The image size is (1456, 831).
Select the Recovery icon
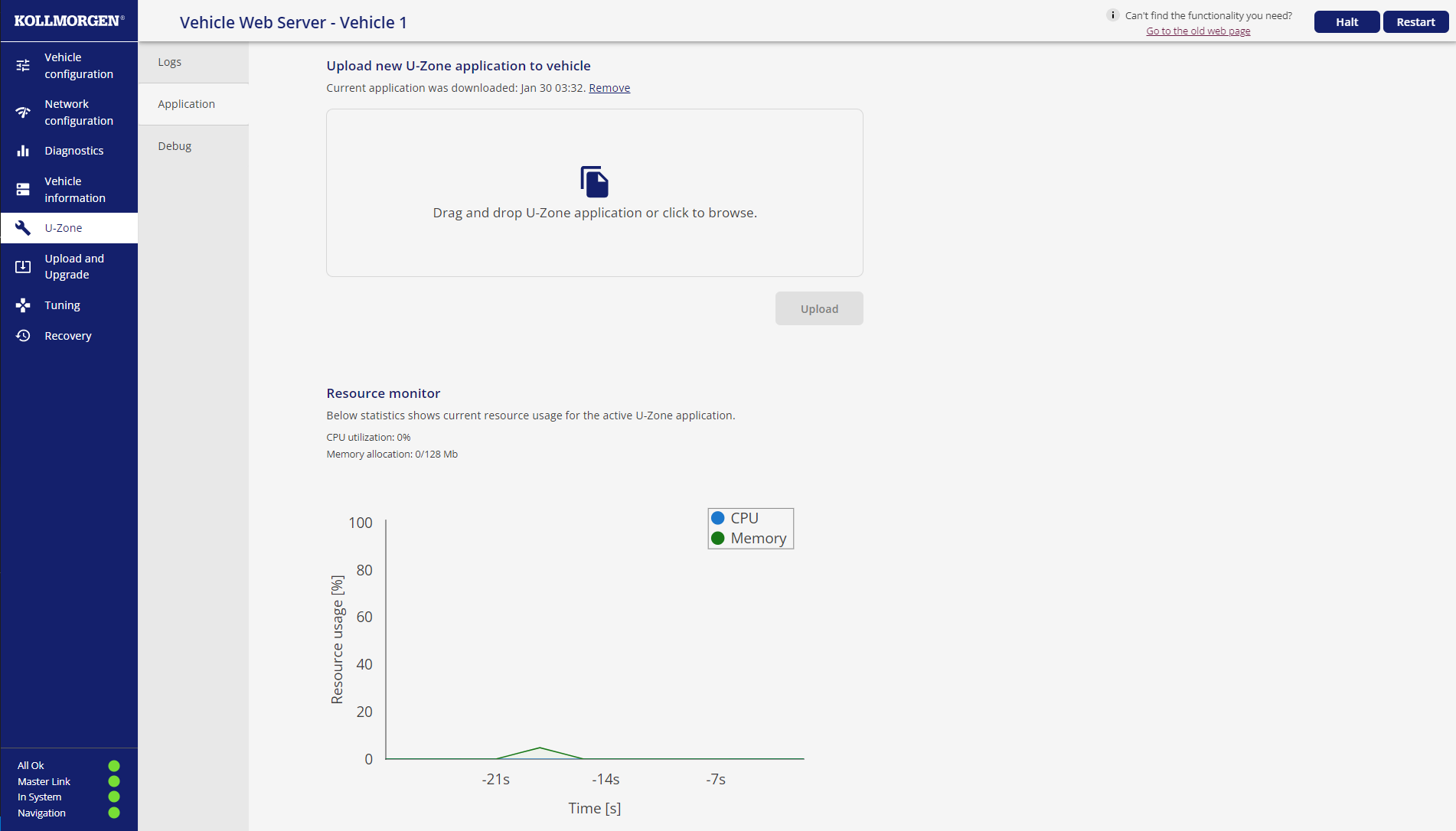click(x=22, y=336)
